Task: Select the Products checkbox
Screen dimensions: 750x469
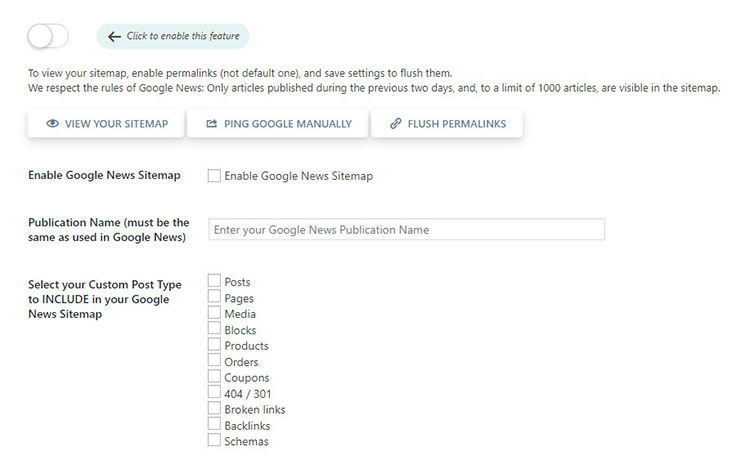Action: click(x=214, y=345)
